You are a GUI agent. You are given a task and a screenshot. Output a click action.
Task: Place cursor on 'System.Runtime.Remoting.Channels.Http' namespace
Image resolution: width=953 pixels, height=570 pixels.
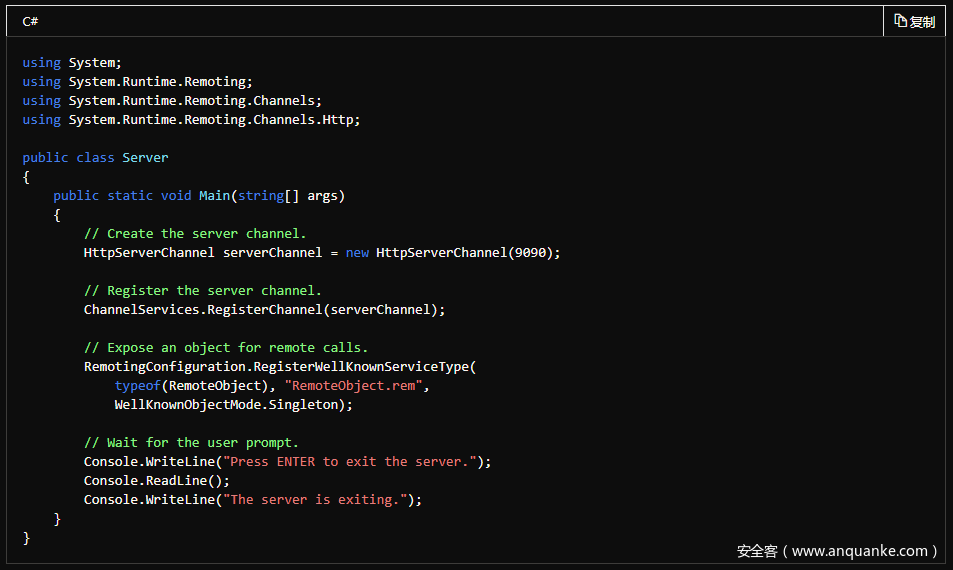point(213,119)
